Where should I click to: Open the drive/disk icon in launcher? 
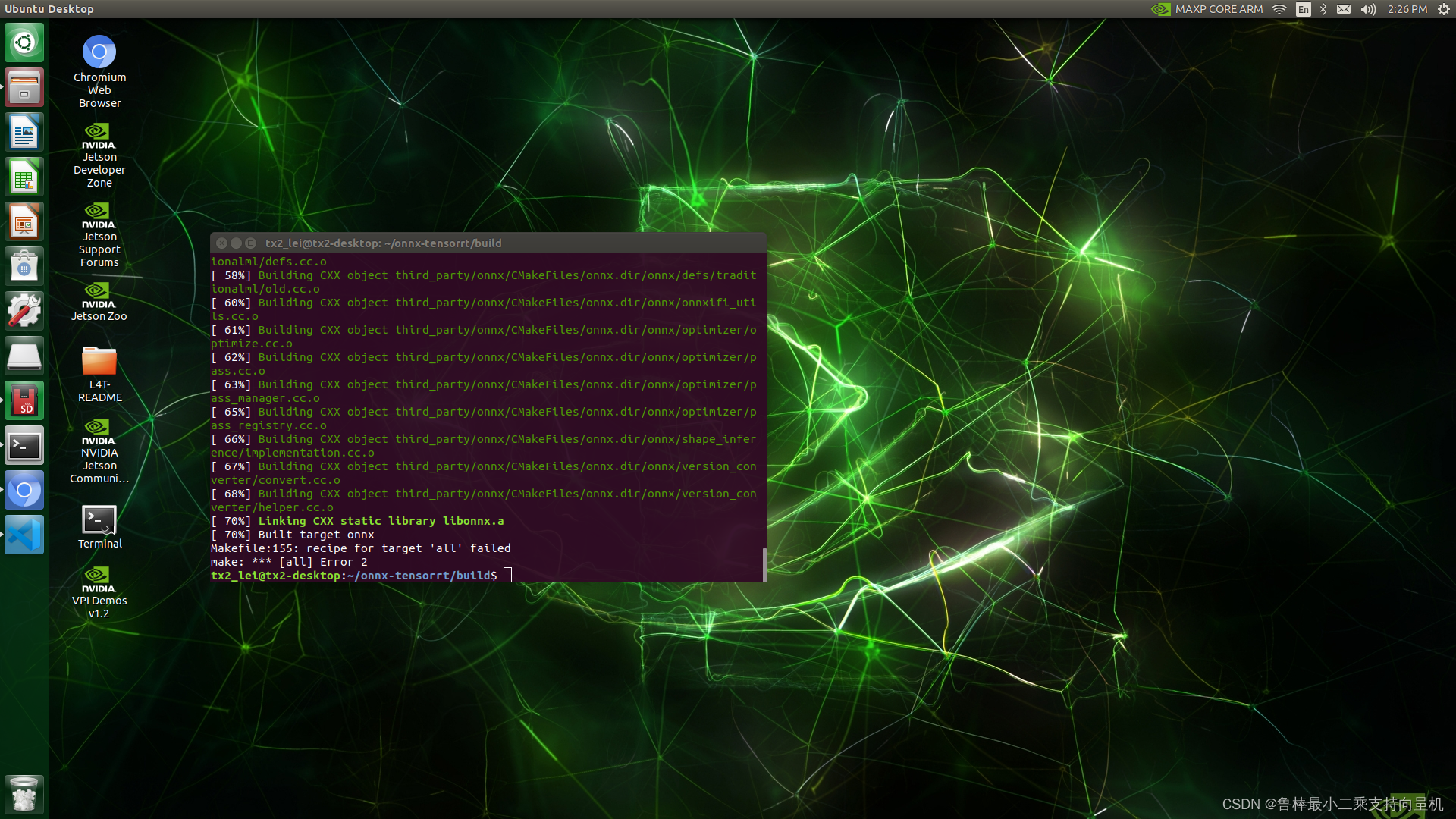[x=24, y=356]
